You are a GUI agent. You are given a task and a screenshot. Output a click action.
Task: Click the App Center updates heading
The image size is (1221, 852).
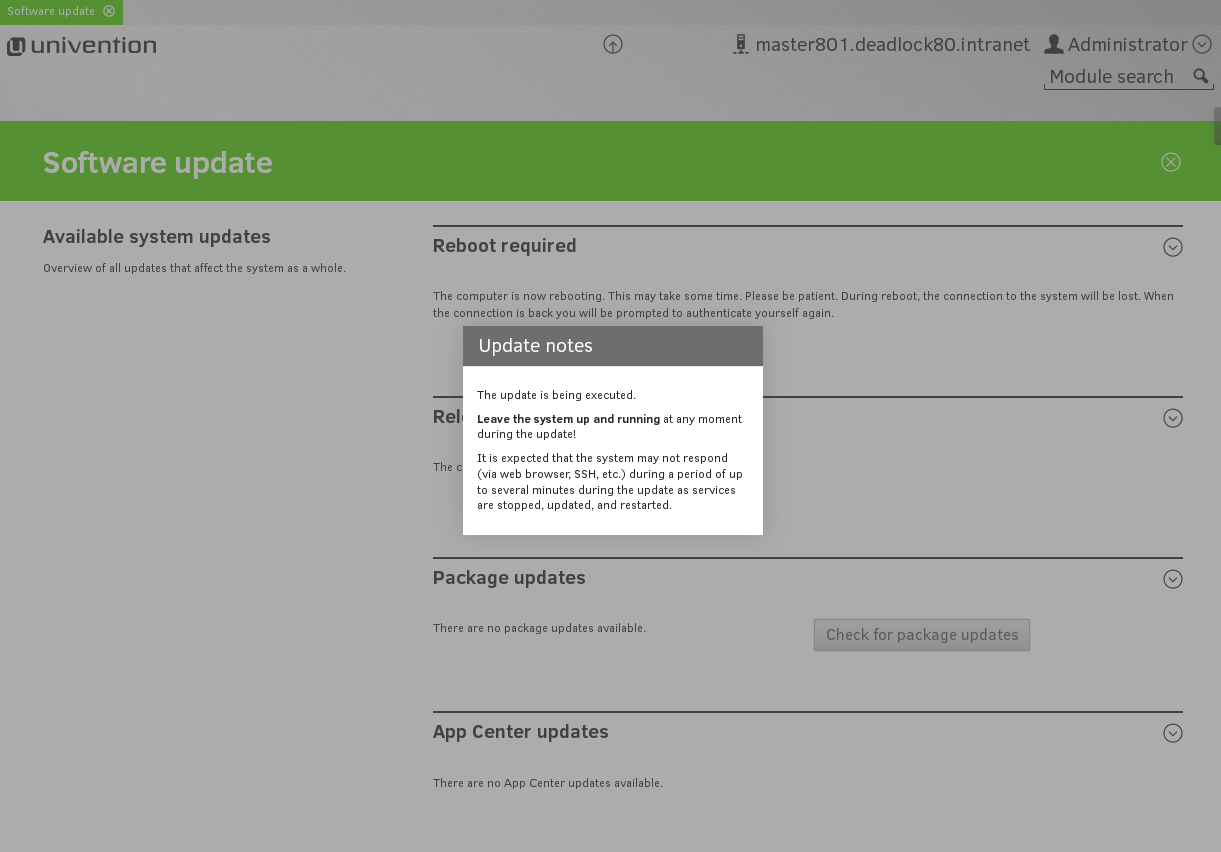tap(520, 732)
